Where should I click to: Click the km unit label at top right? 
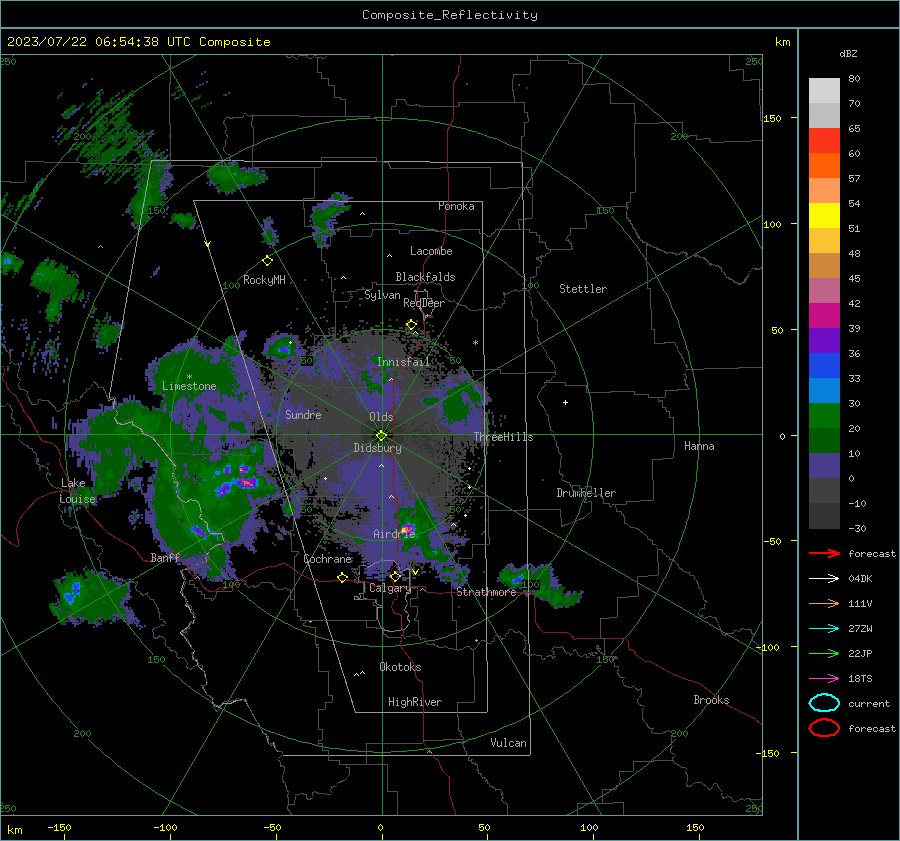pyautogui.click(x=783, y=42)
